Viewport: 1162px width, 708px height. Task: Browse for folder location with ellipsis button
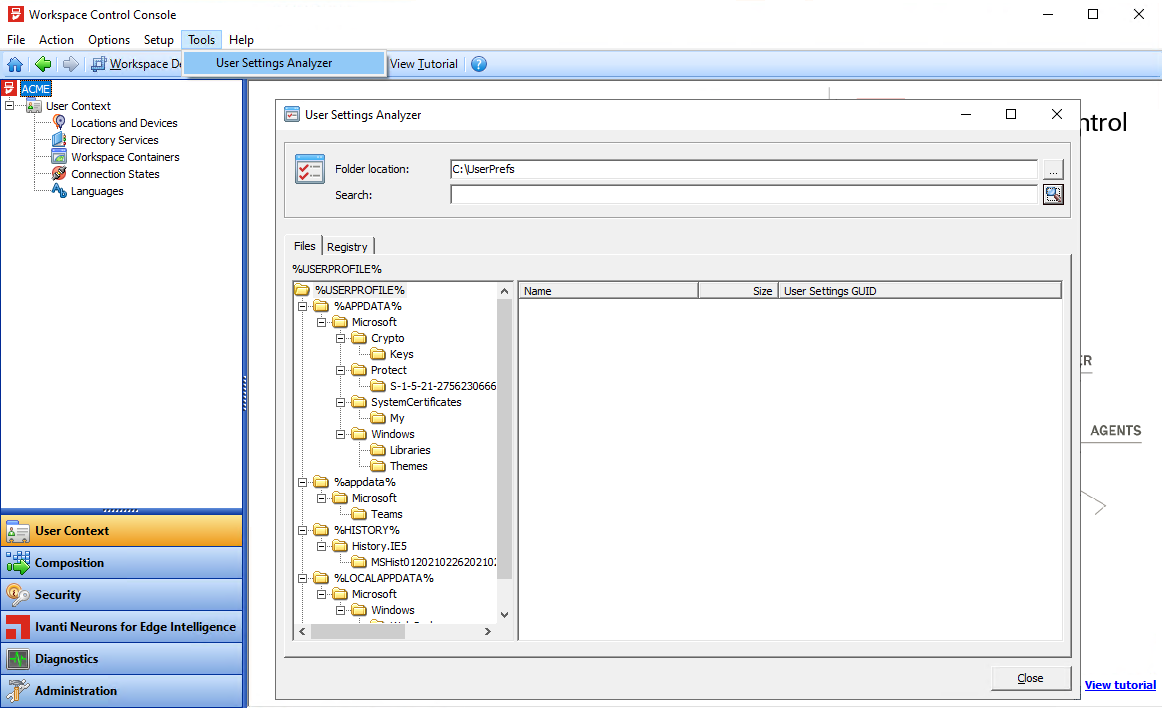click(1053, 170)
